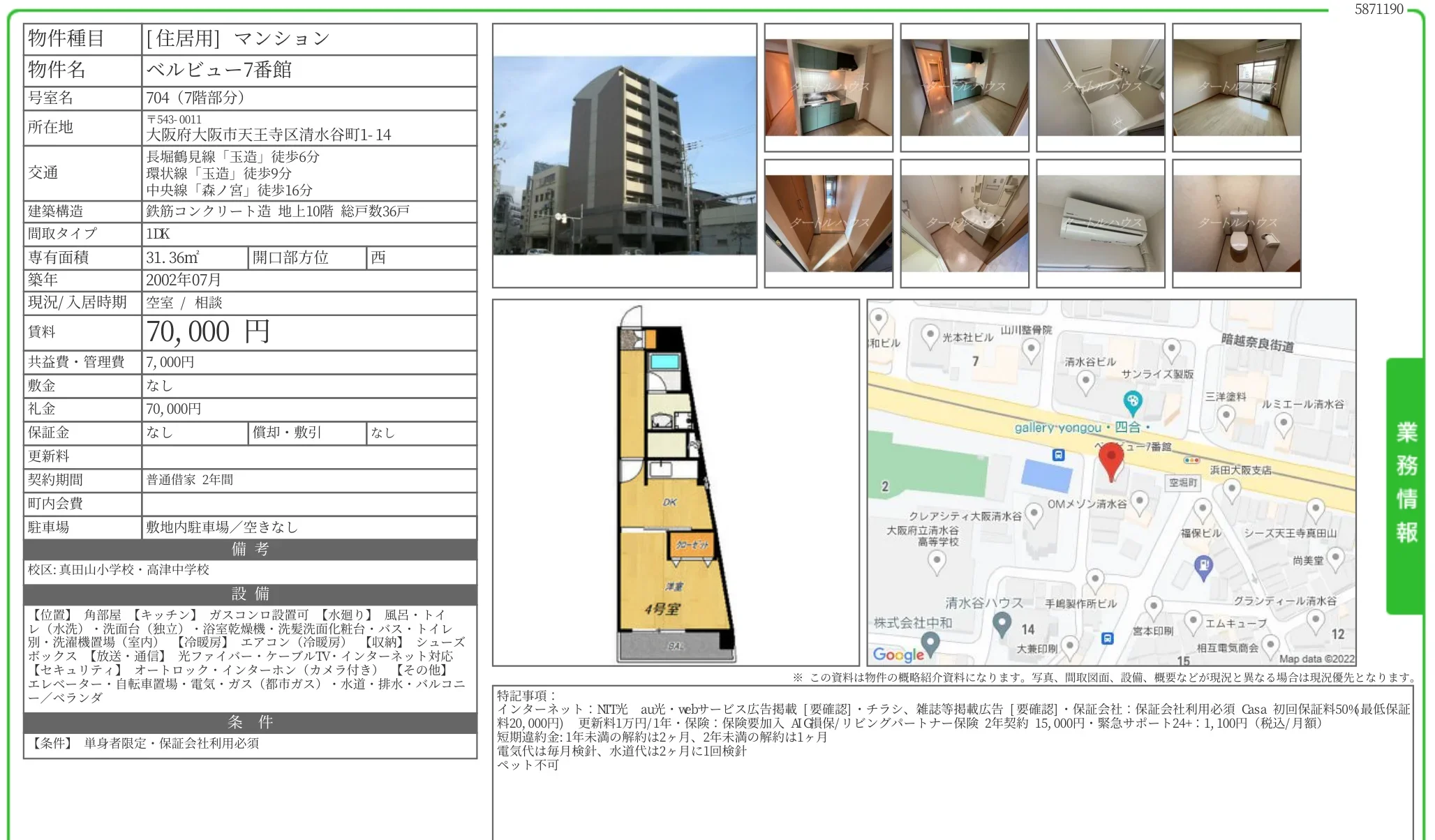Click the traffic light icon on main road
The width and height of the screenshot is (1435, 840).
point(1191,460)
